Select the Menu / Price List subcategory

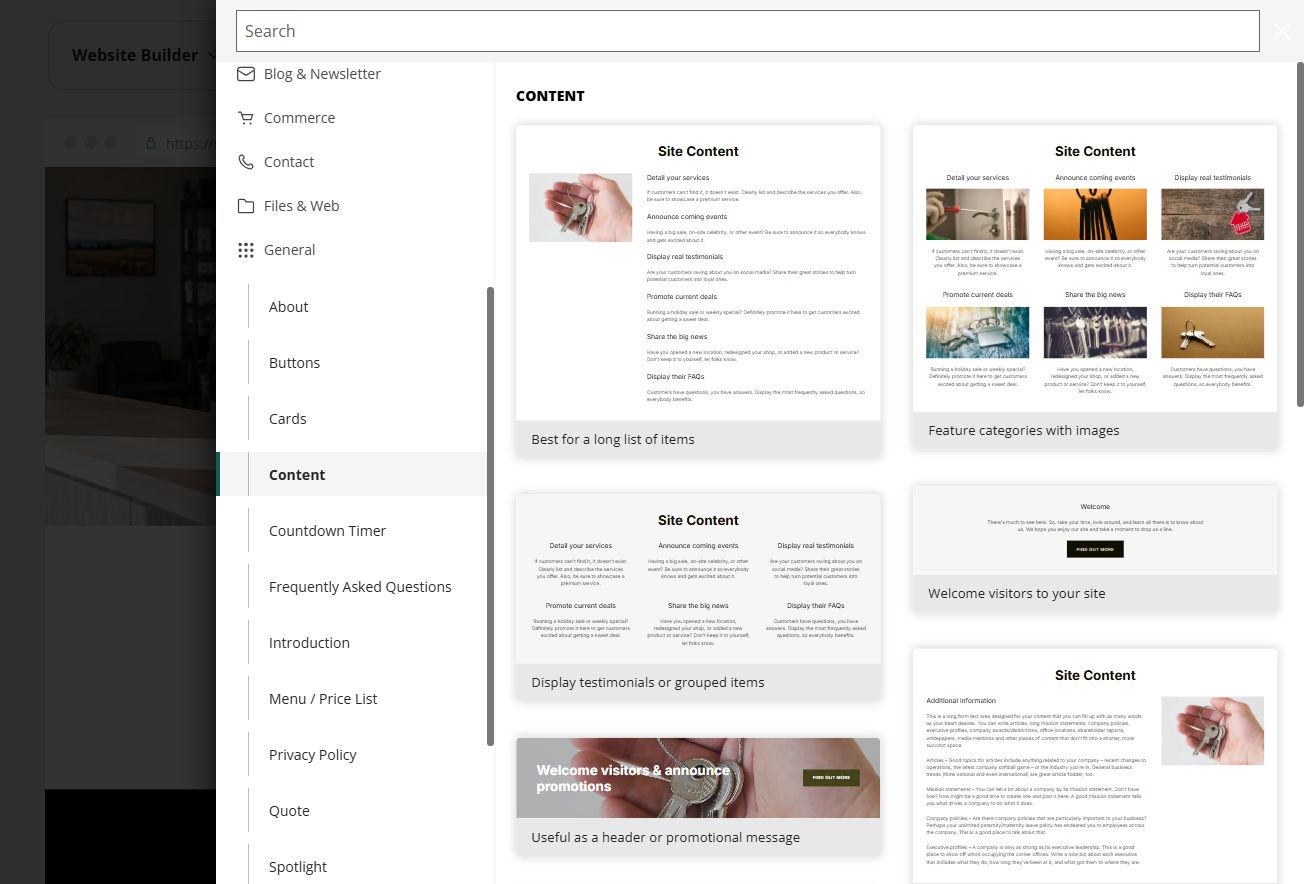tap(352, 699)
